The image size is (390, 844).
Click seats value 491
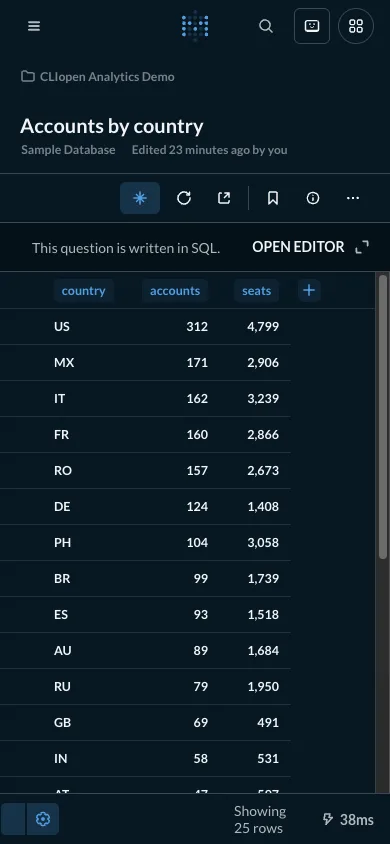(267, 722)
